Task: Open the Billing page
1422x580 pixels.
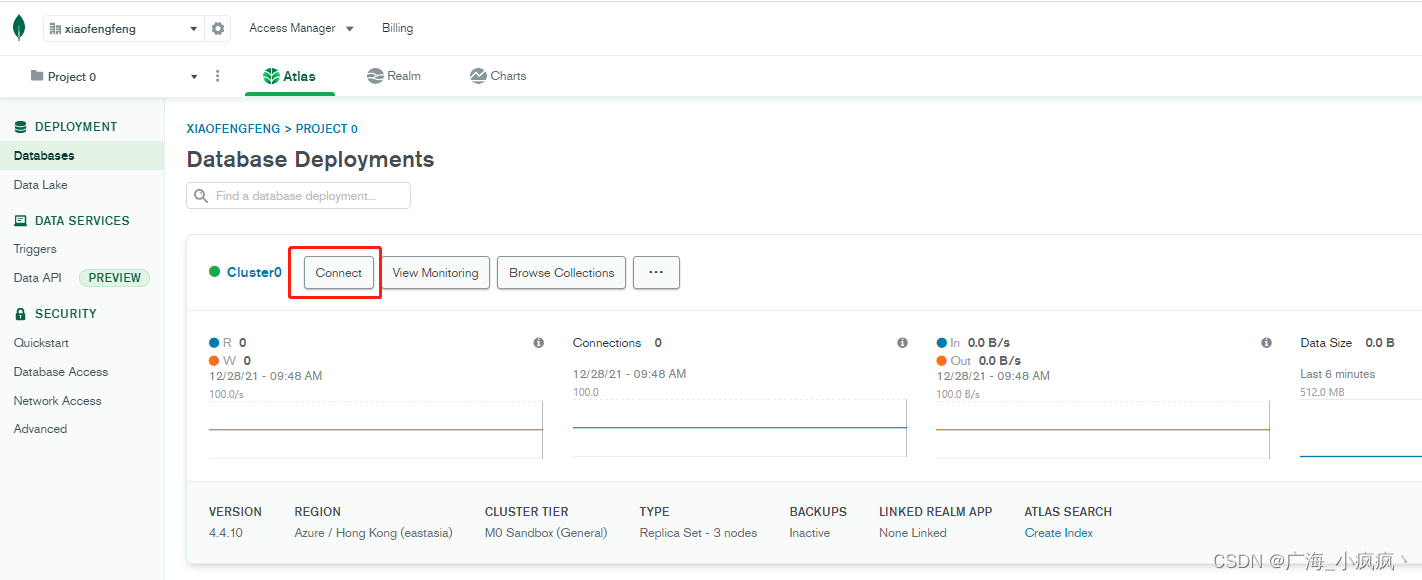Action: 397,28
